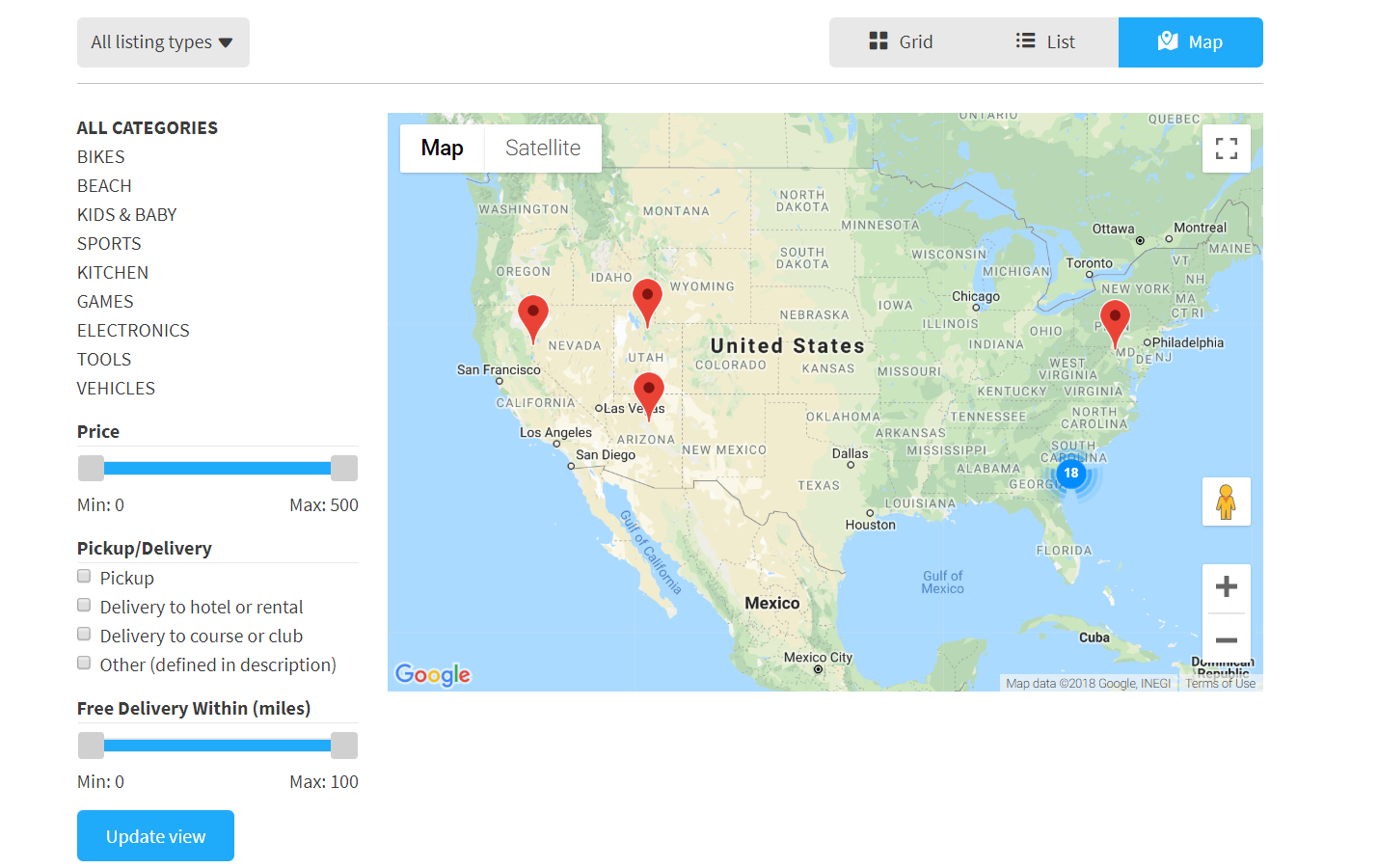This screenshot has height=868, width=1378.
Task: Click the Update view button
Action: (155, 836)
